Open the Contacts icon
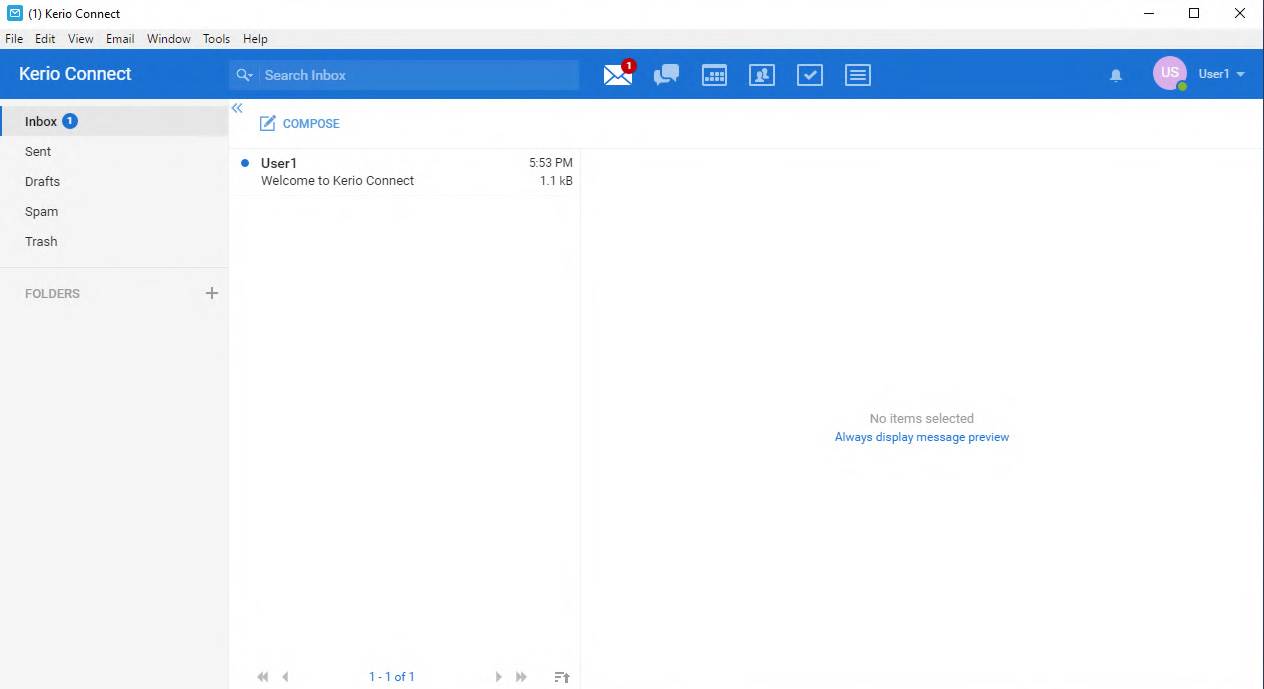This screenshot has height=689, width=1264. pyautogui.click(x=762, y=75)
